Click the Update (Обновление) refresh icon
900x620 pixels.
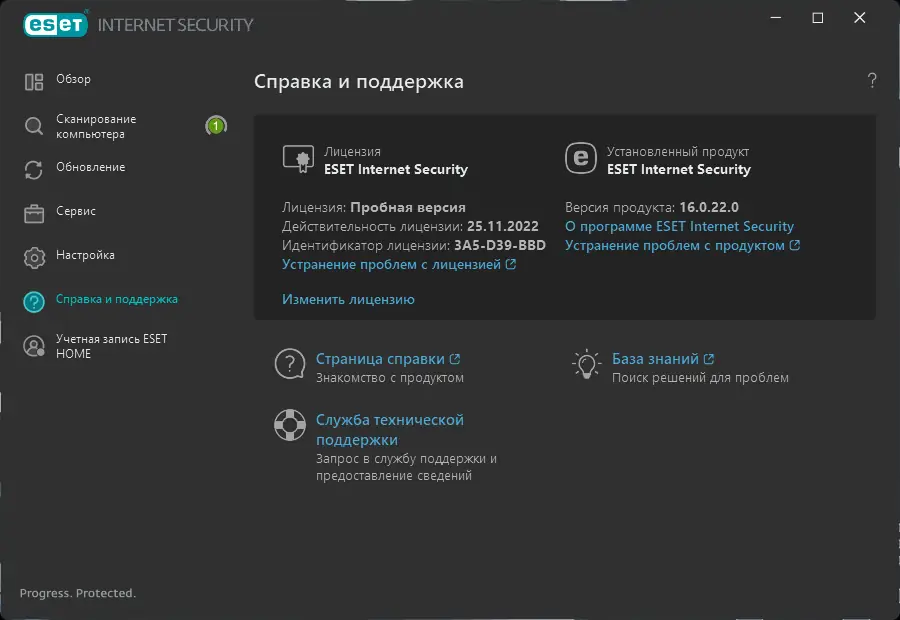[34, 169]
